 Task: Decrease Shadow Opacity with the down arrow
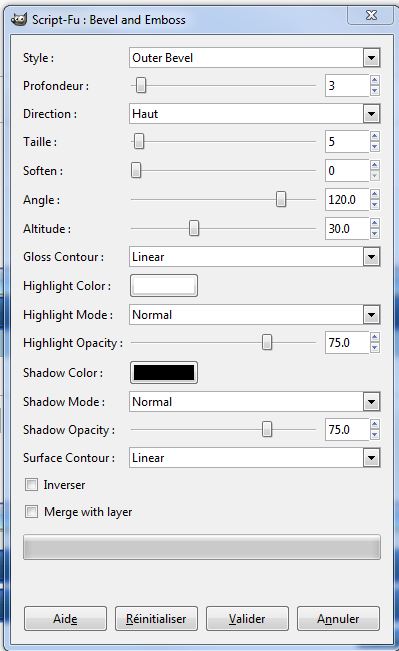point(375,435)
